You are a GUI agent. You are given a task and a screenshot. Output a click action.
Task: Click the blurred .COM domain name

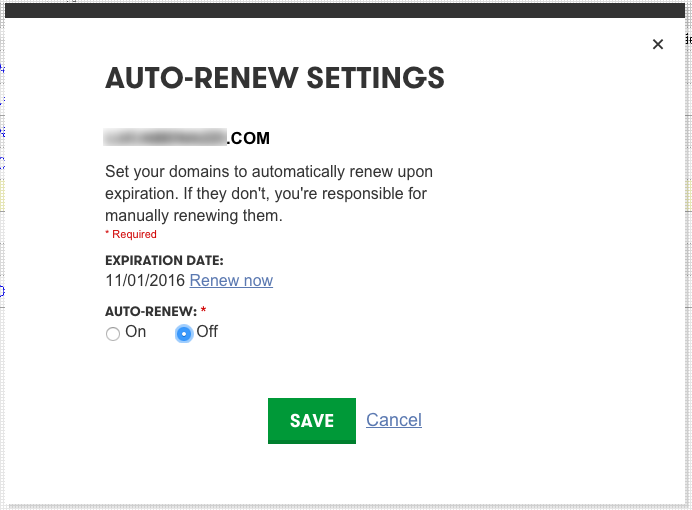(166, 138)
